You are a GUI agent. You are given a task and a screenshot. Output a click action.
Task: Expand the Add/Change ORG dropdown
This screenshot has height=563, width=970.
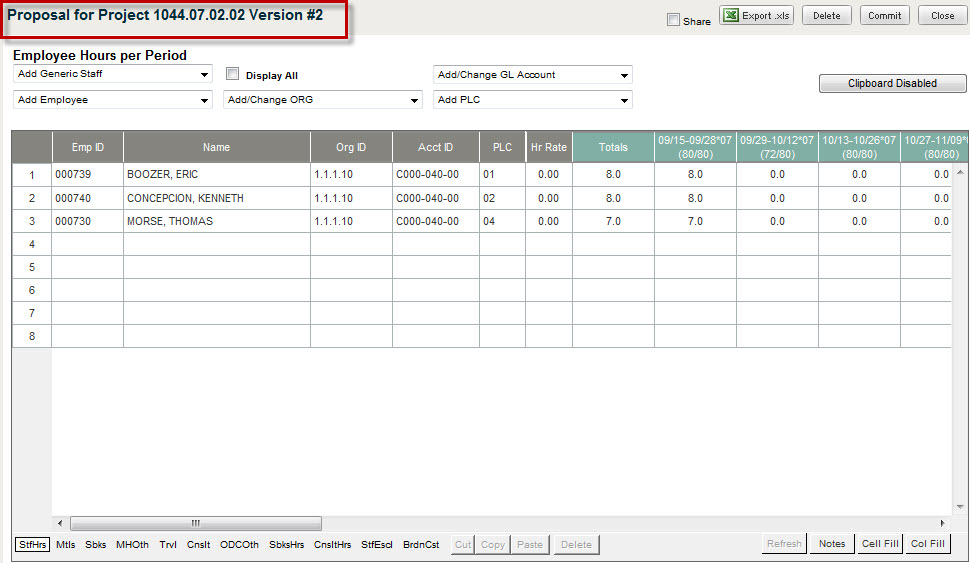click(323, 100)
